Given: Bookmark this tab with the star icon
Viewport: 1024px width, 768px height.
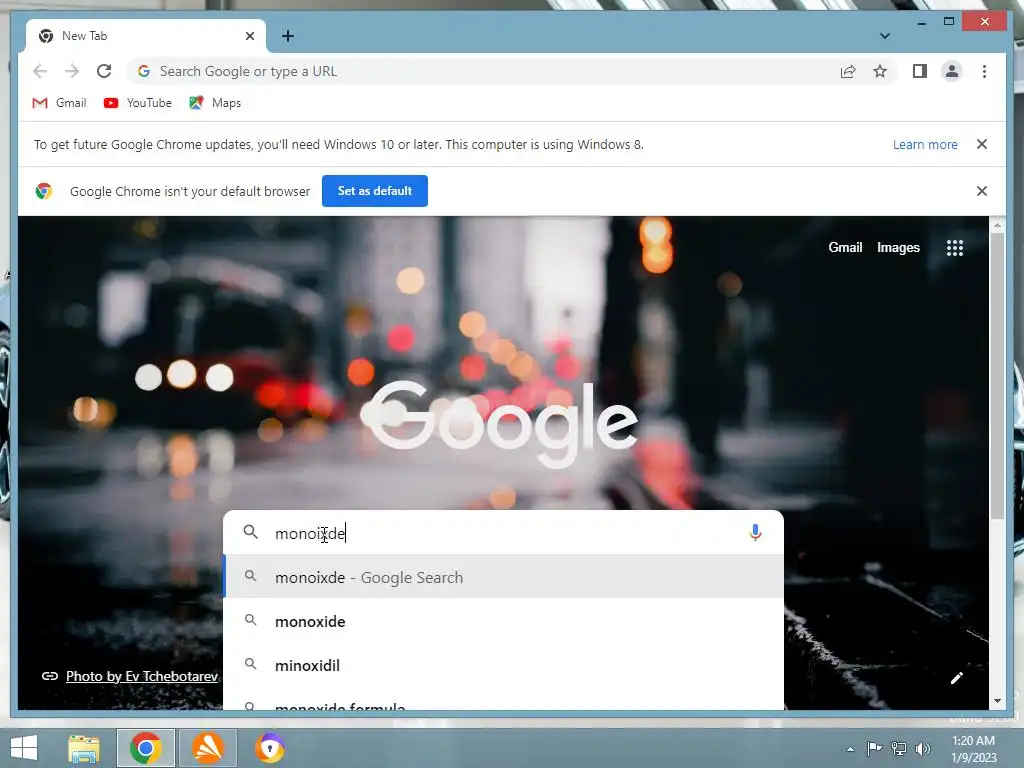Looking at the screenshot, I should point(880,71).
